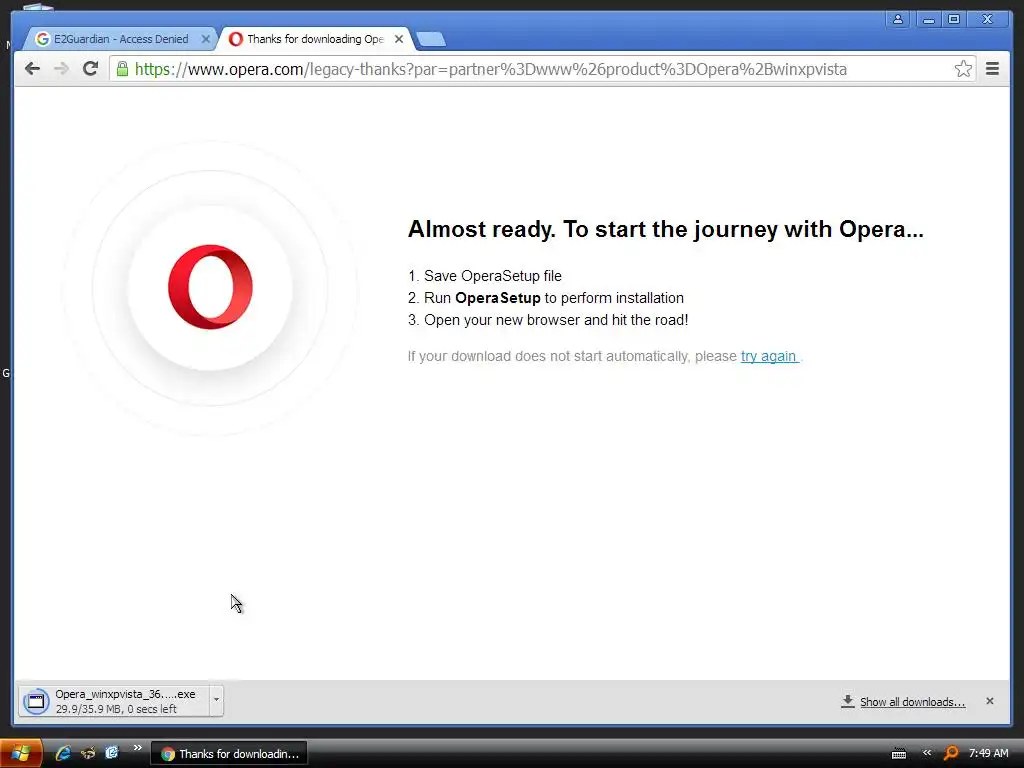Expand the quick launch overflow chevron
Viewport: 1024px width, 768px height.
137,748
